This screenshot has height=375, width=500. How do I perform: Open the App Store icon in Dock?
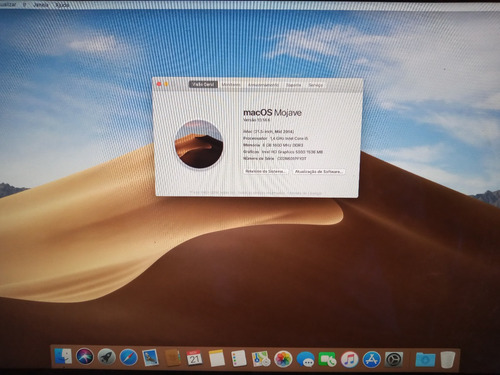coord(372,360)
